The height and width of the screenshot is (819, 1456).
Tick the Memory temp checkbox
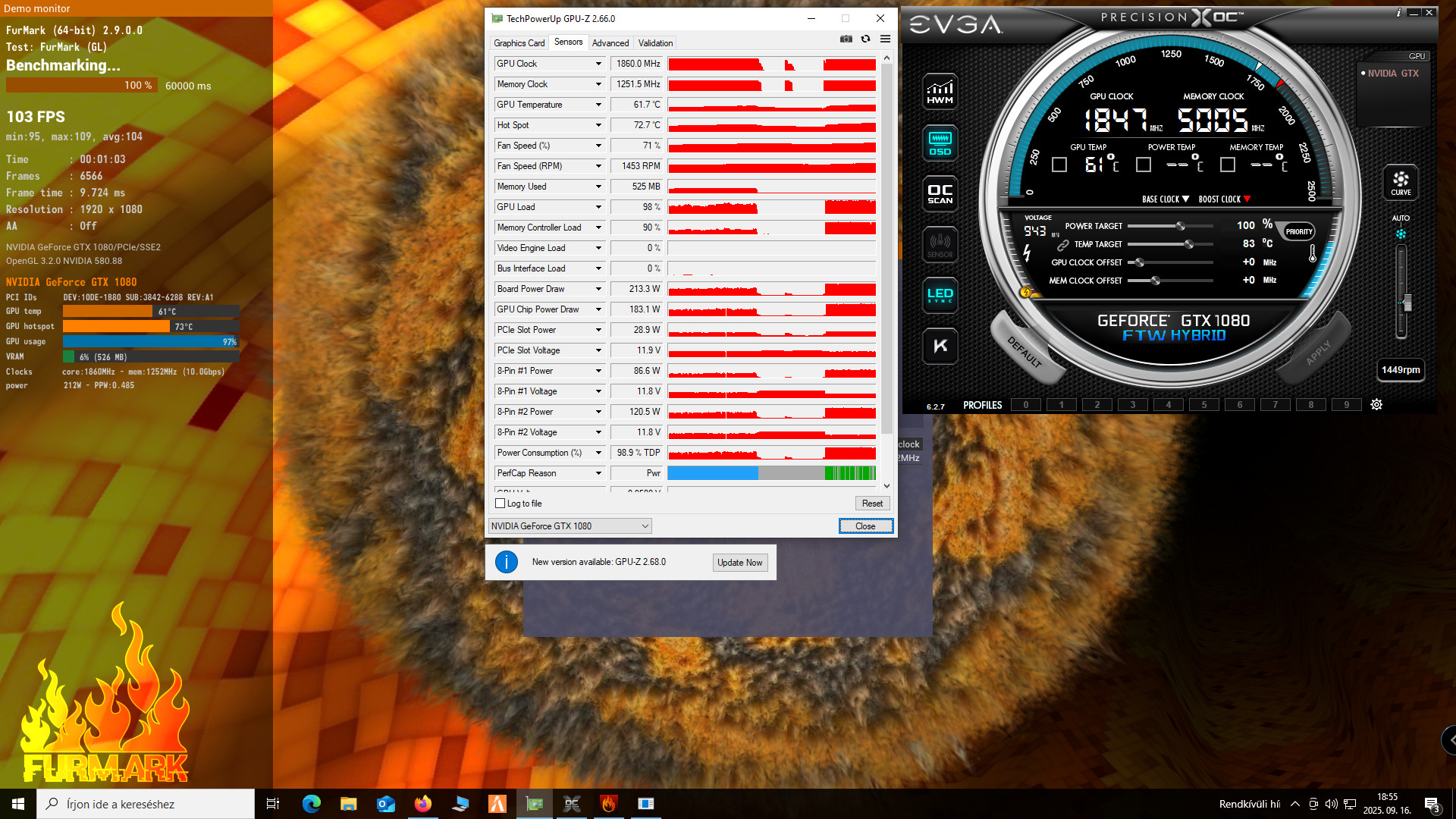pos(1228,165)
